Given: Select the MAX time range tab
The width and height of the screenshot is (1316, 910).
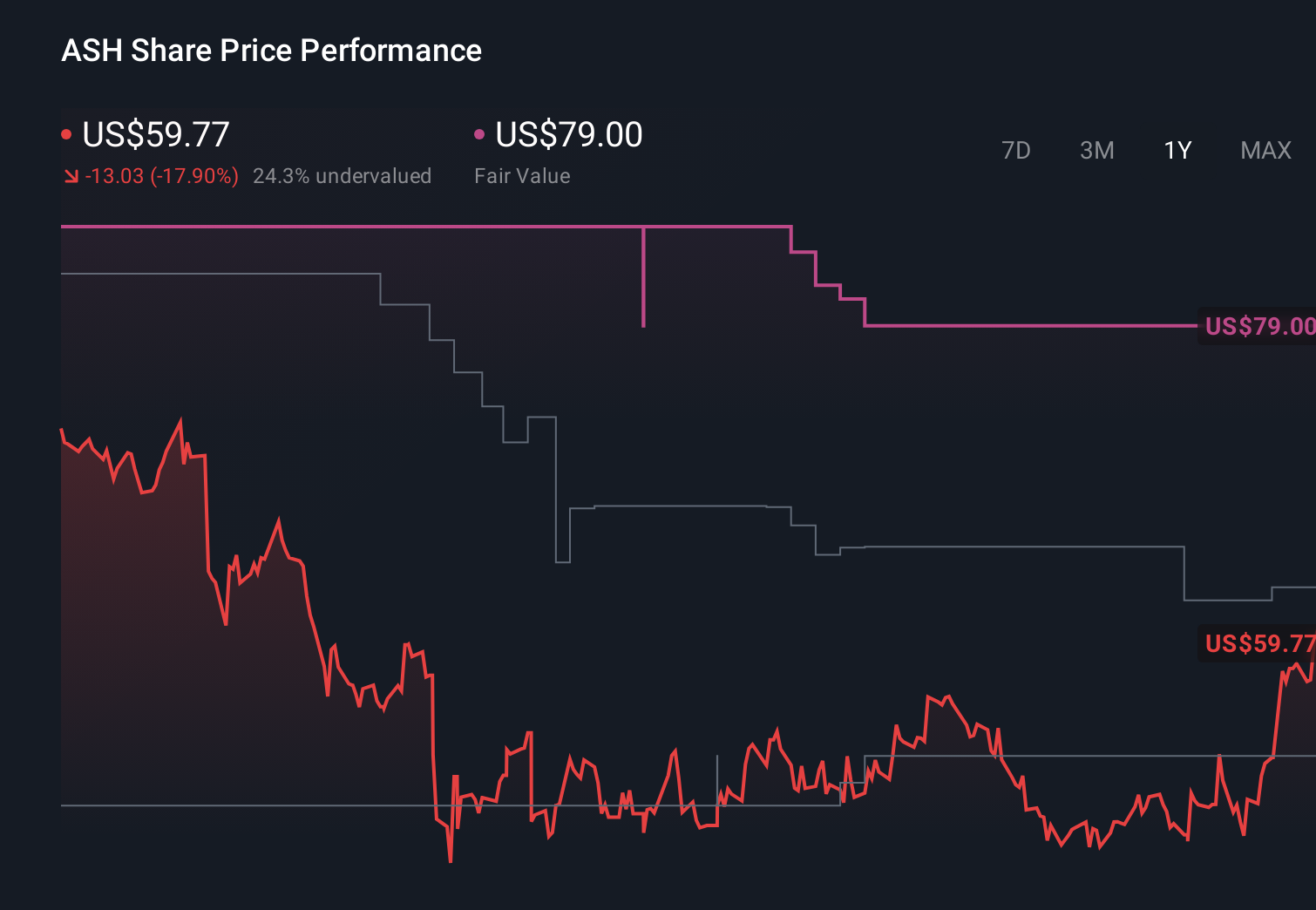Looking at the screenshot, I should pyautogui.click(x=1265, y=150).
